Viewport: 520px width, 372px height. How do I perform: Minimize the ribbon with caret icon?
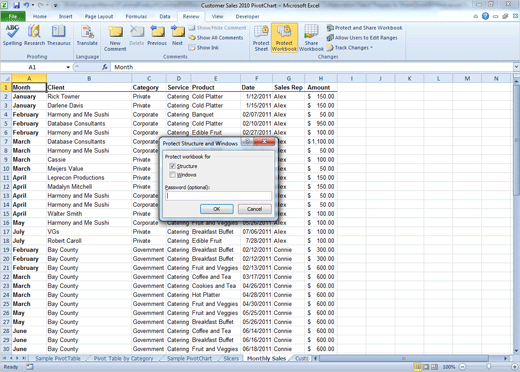click(476, 16)
